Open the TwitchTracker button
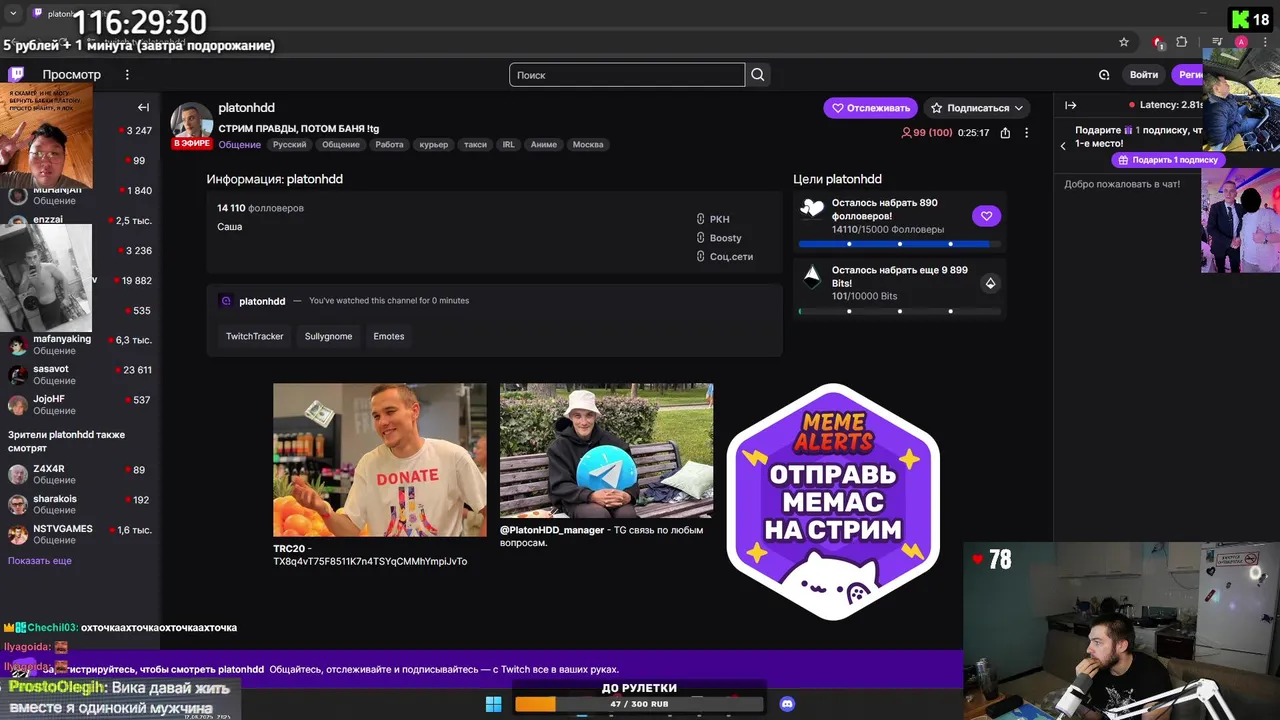 click(x=255, y=336)
